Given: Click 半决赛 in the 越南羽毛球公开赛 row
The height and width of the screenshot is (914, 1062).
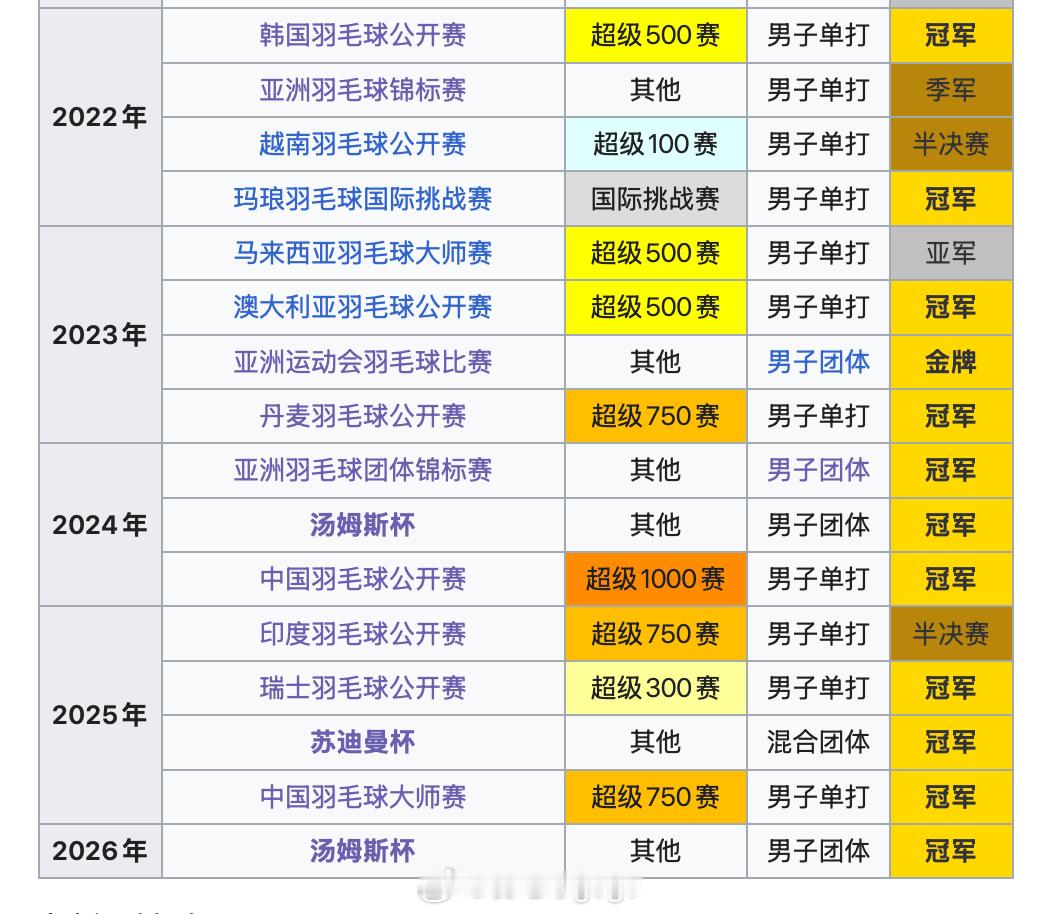Looking at the screenshot, I should (x=951, y=144).
